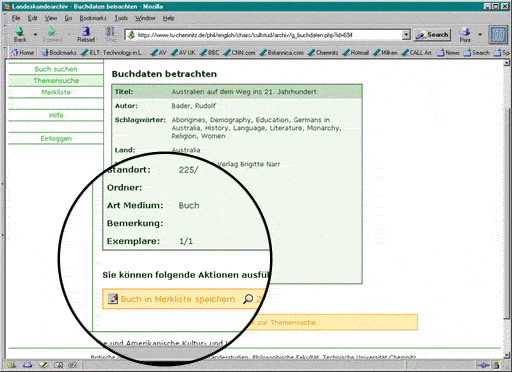Image resolution: width=512 pixels, height=372 pixels.
Task: Open Themensuche in the sidebar
Action: [x=56, y=81]
